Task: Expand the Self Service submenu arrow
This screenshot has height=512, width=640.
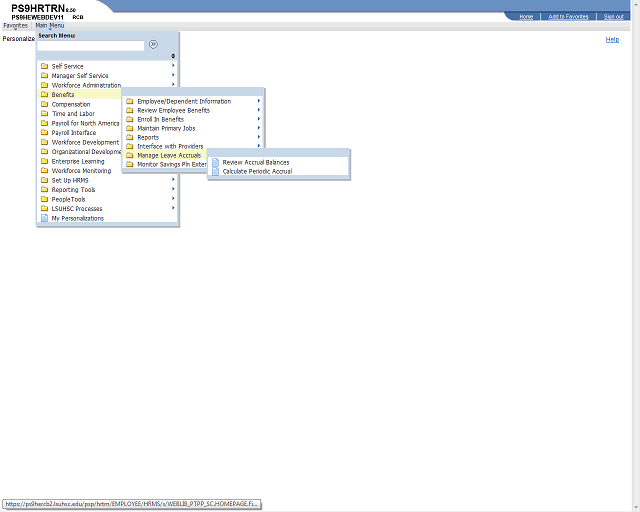Action: click(x=173, y=65)
